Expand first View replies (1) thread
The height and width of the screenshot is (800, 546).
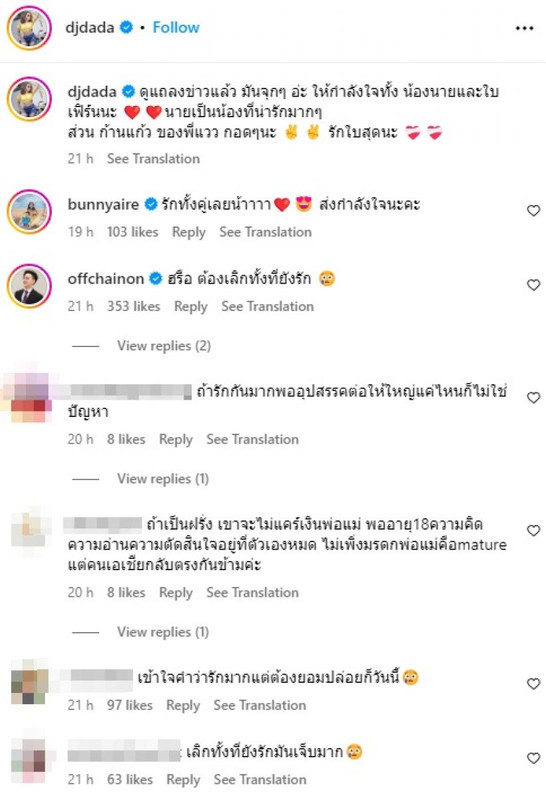click(x=163, y=479)
